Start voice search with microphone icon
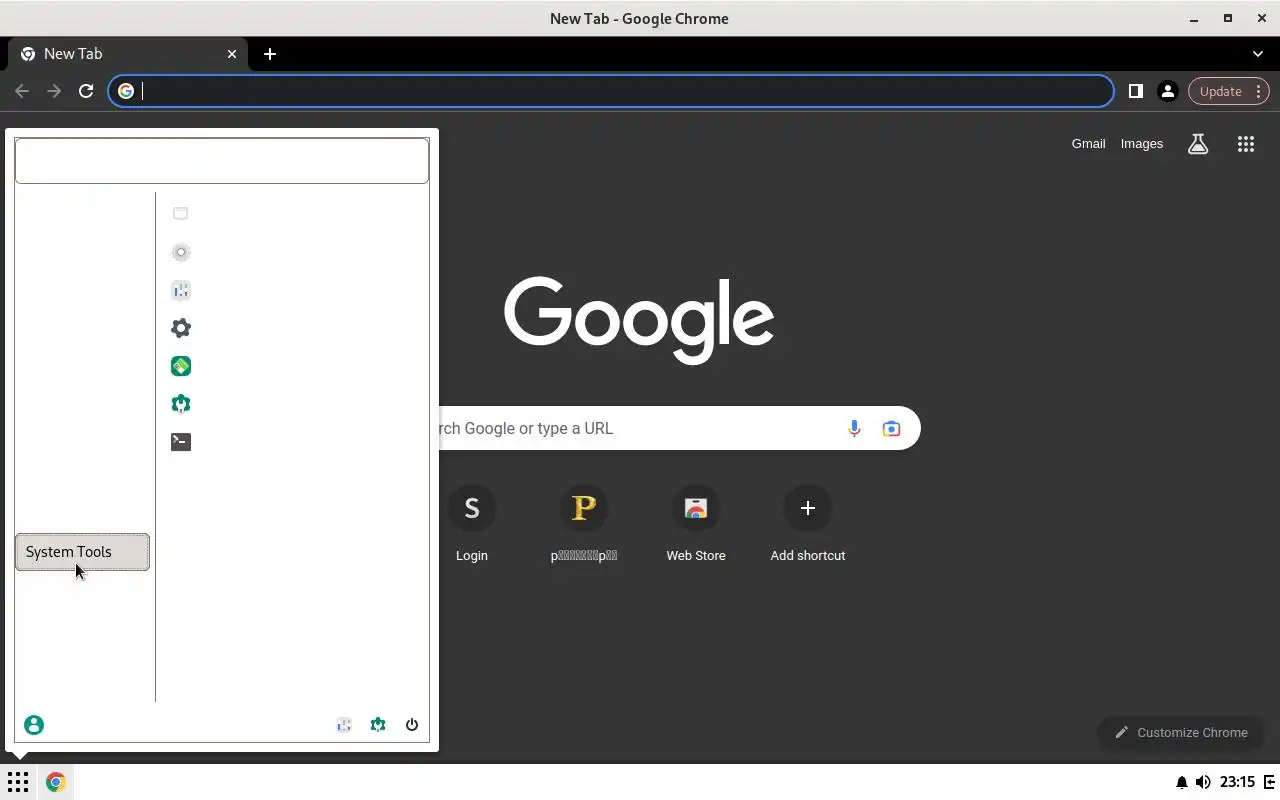 [854, 428]
